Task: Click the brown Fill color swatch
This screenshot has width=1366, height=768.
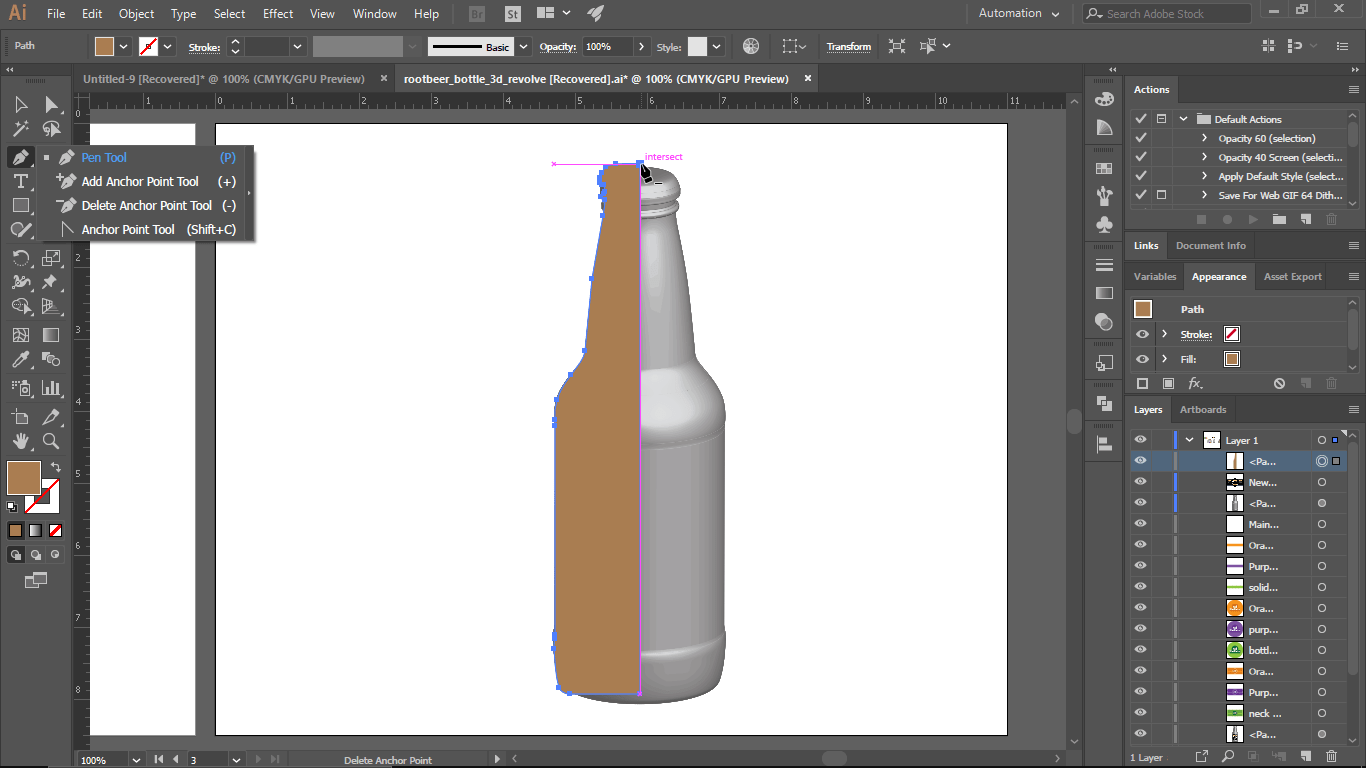Action: coord(23,478)
